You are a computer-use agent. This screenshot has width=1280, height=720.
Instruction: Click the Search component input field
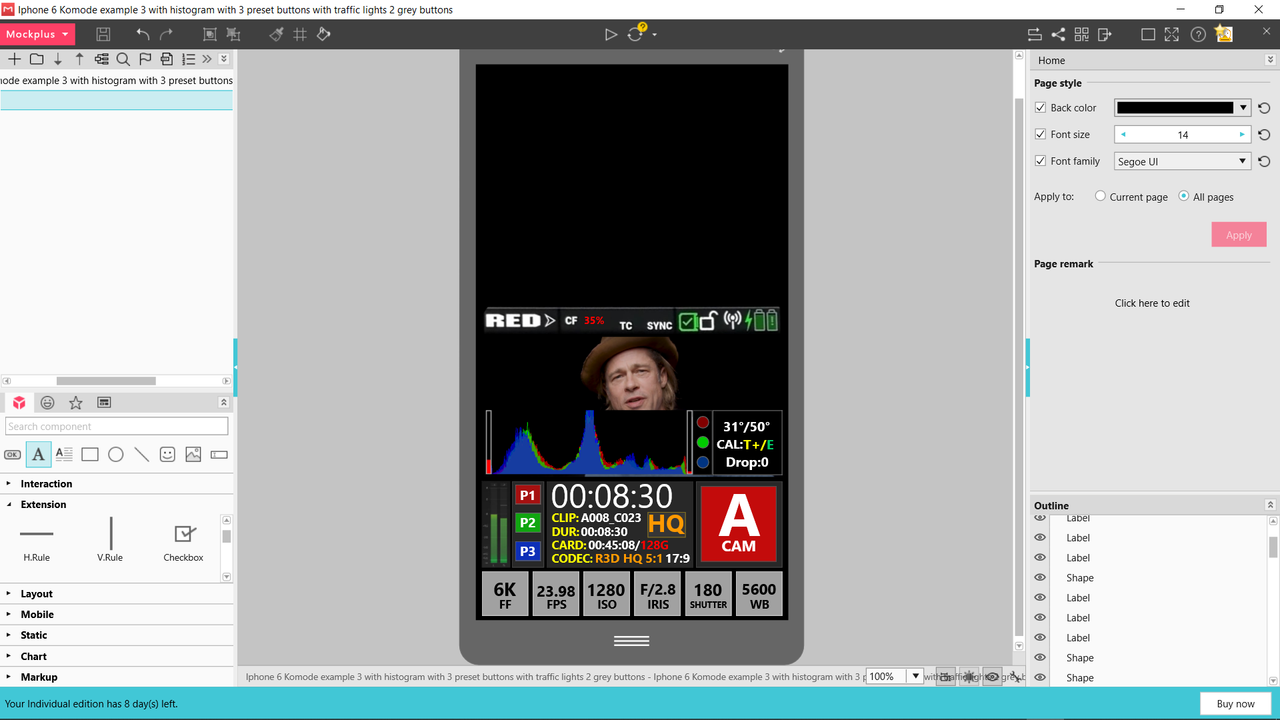pyautogui.click(x=116, y=426)
